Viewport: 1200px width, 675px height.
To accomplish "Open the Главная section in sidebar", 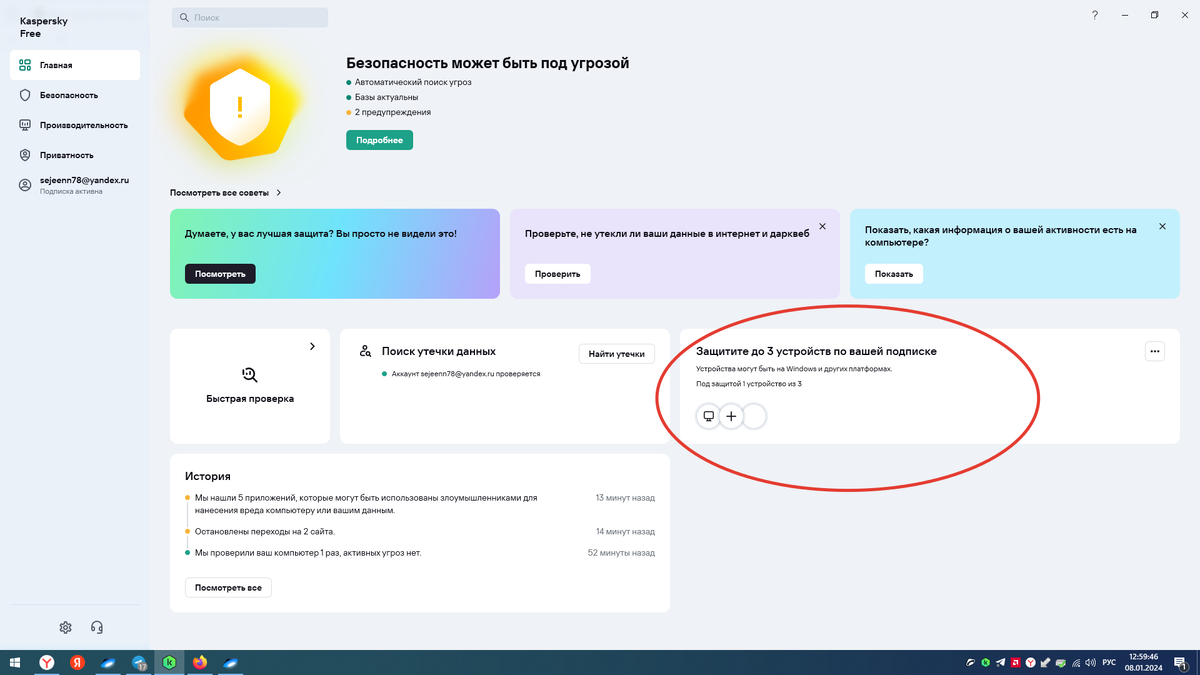I will click(x=75, y=65).
